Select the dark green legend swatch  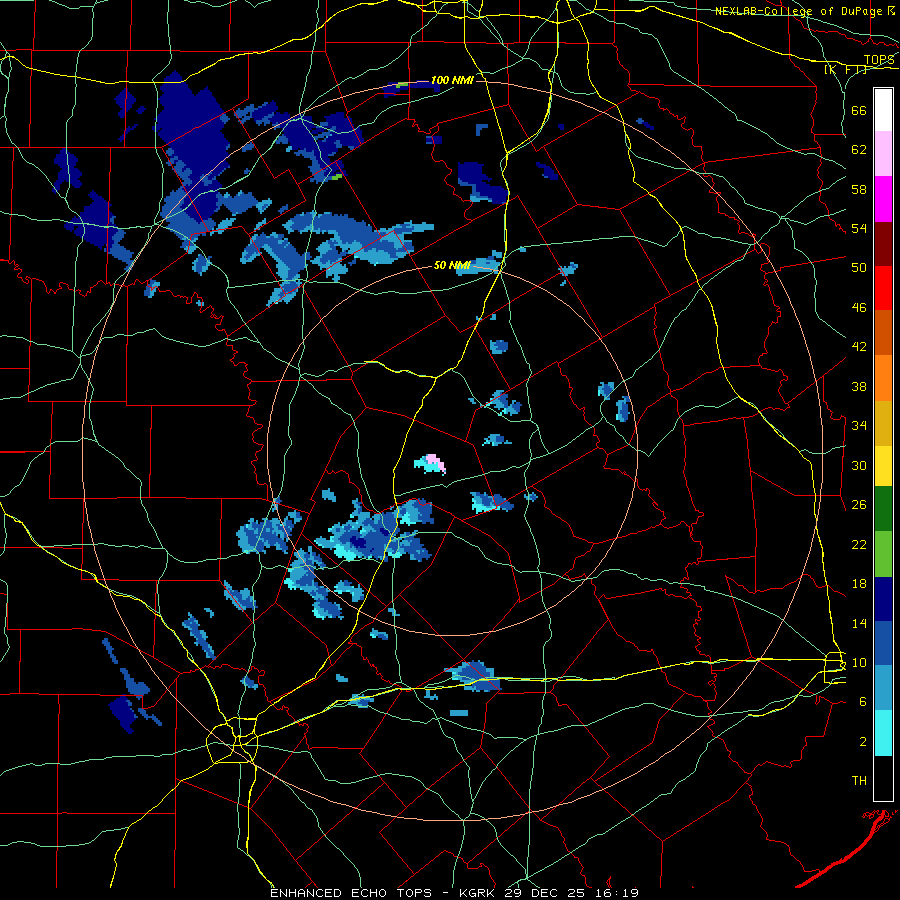click(883, 509)
